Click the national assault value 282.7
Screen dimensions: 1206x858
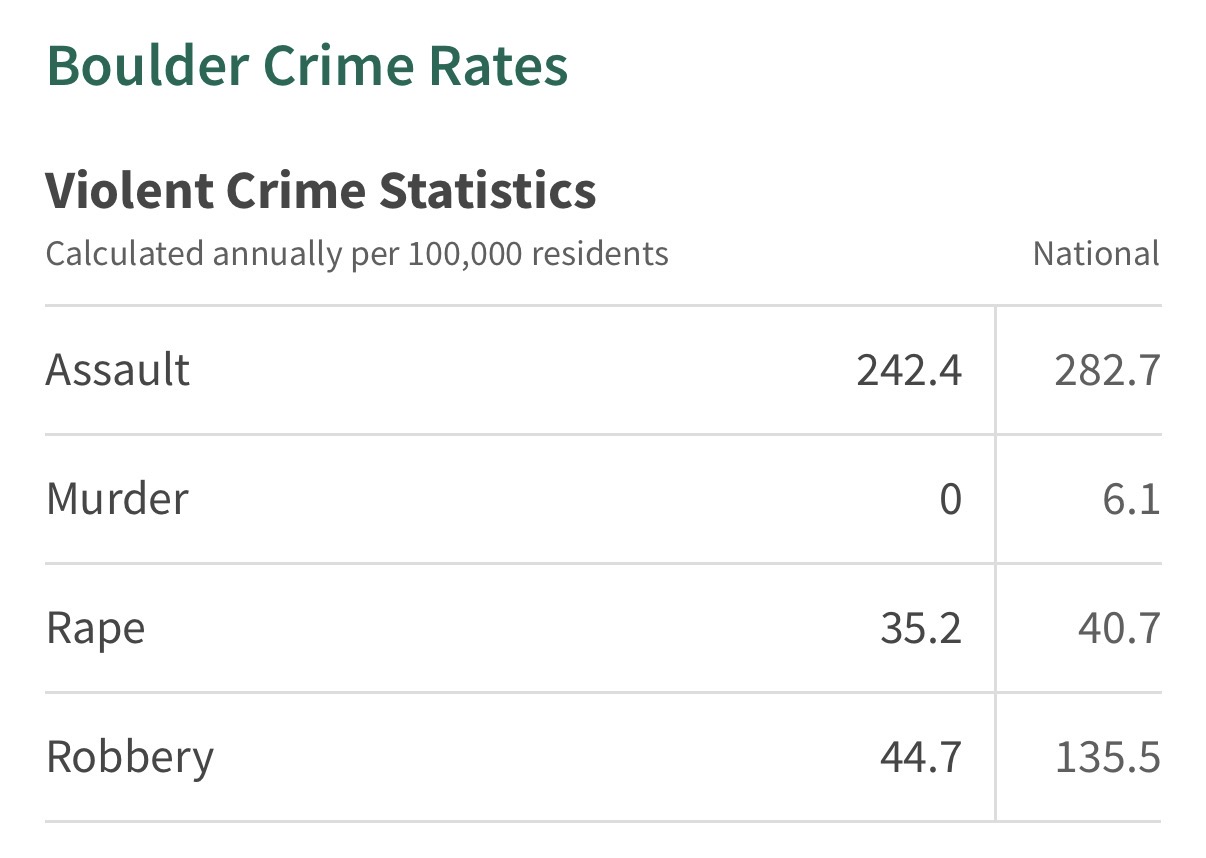(1107, 370)
